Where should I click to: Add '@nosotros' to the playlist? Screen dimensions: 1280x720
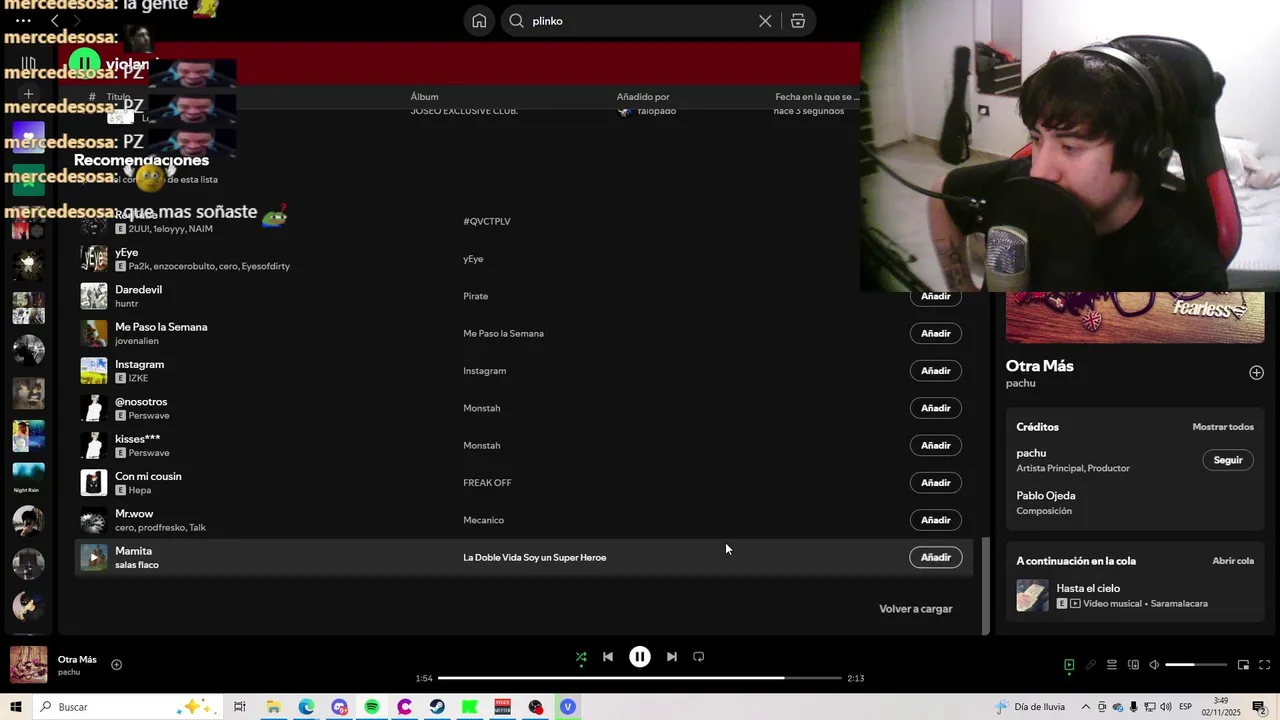tap(935, 408)
